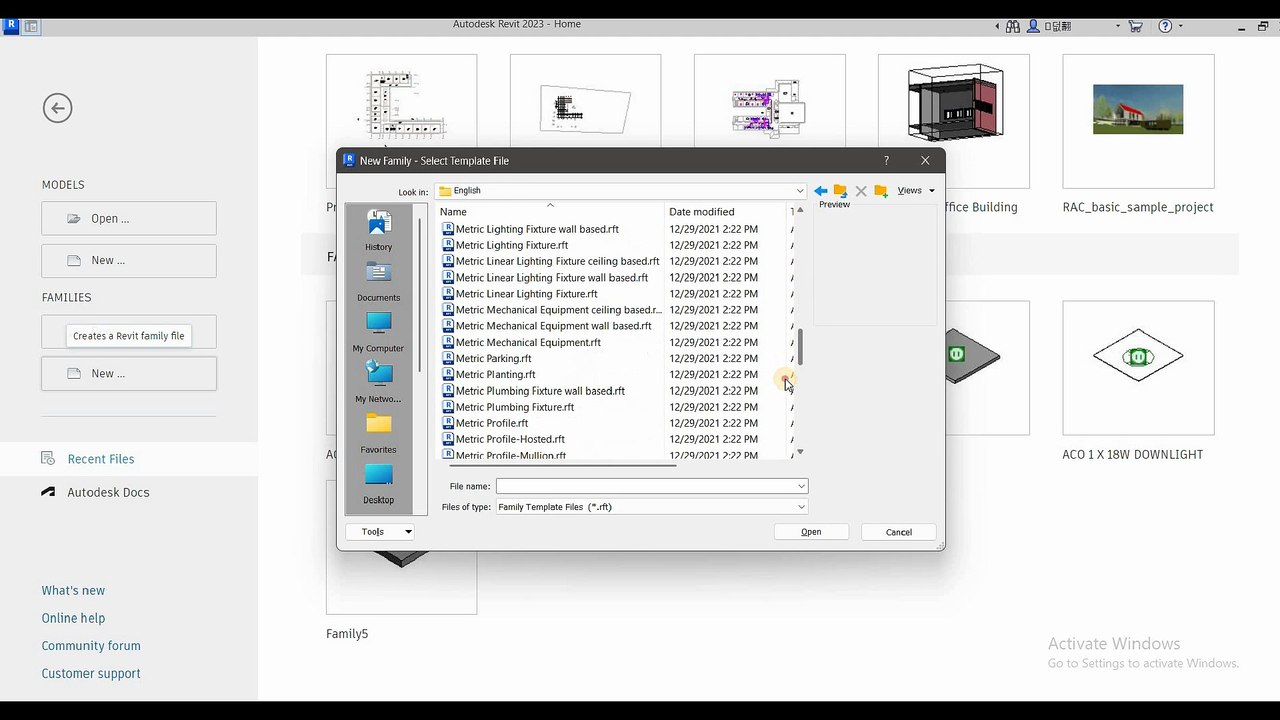Image resolution: width=1280 pixels, height=720 pixels.
Task: Open the My Network place shortcut
Action: [x=378, y=383]
